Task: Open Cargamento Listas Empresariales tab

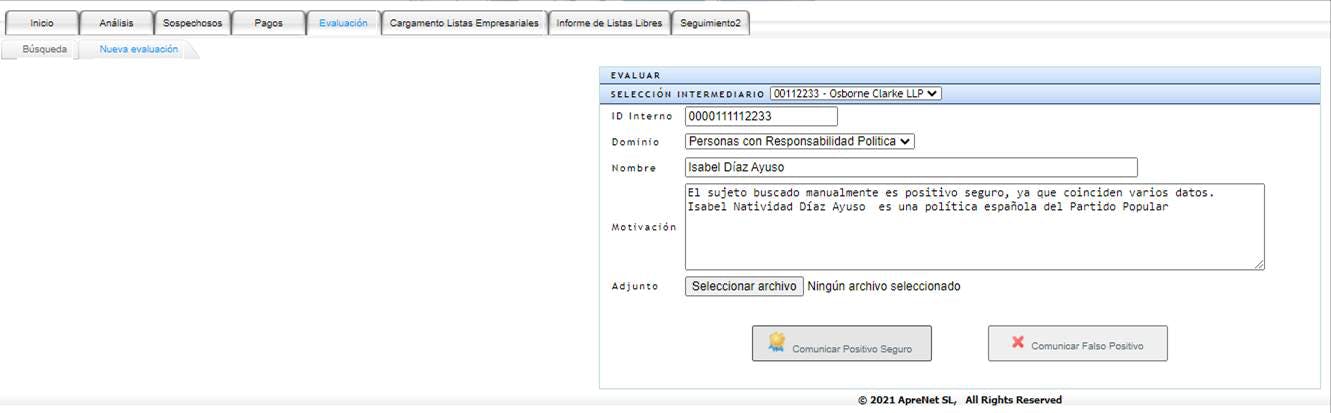Action: click(x=464, y=23)
